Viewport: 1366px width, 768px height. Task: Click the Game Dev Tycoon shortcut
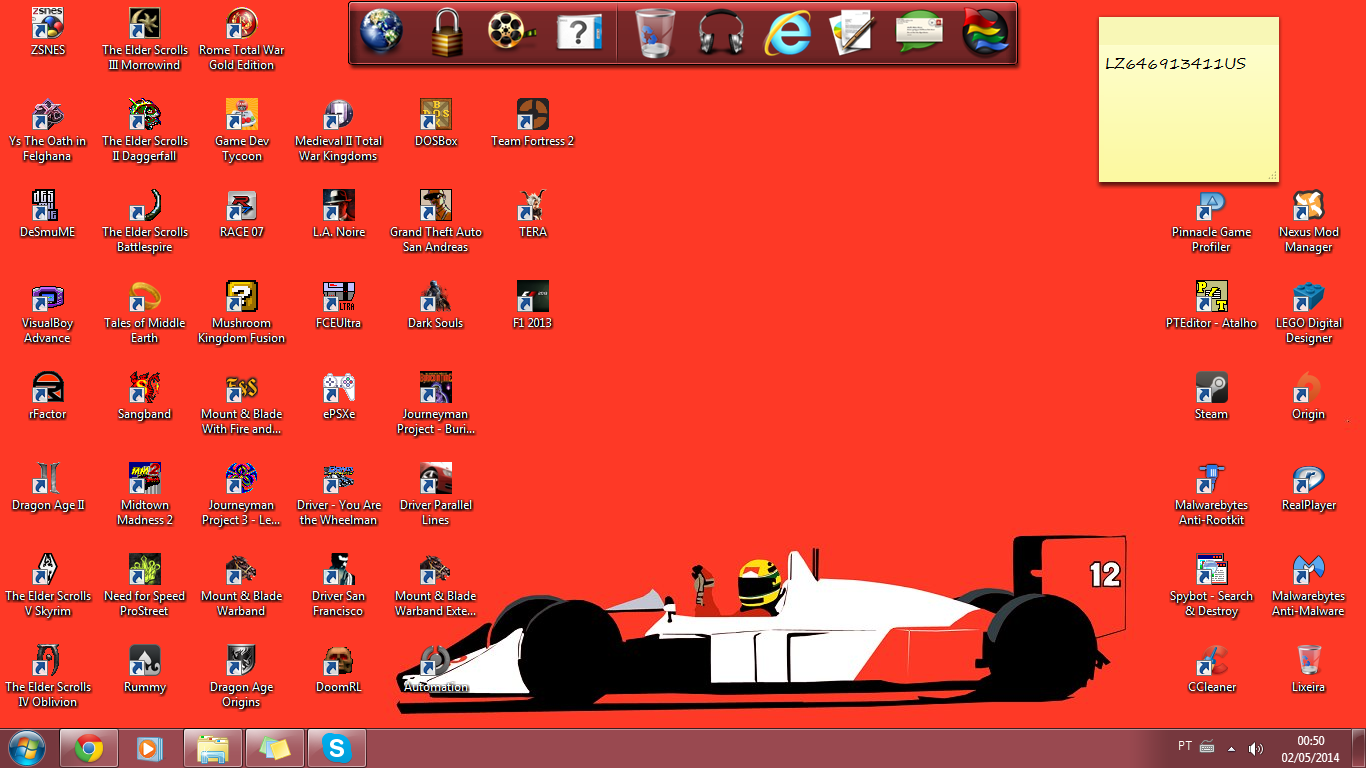coord(242,114)
